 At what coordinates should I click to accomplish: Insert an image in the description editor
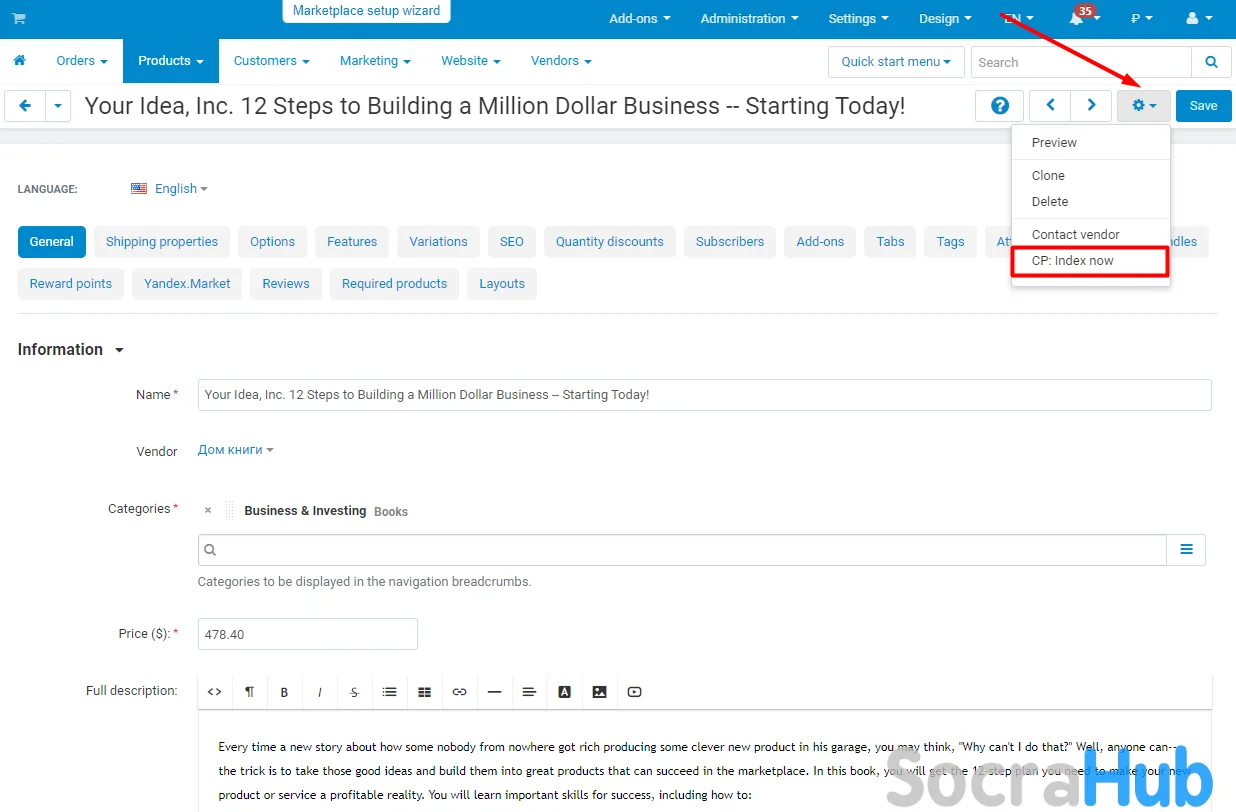point(599,692)
